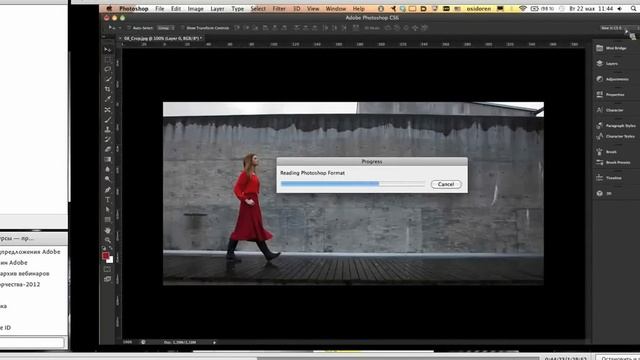Viewport: 640px width, 360px height.
Task: Select the Quick Selection tool
Action: pyautogui.click(x=108, y=80)
